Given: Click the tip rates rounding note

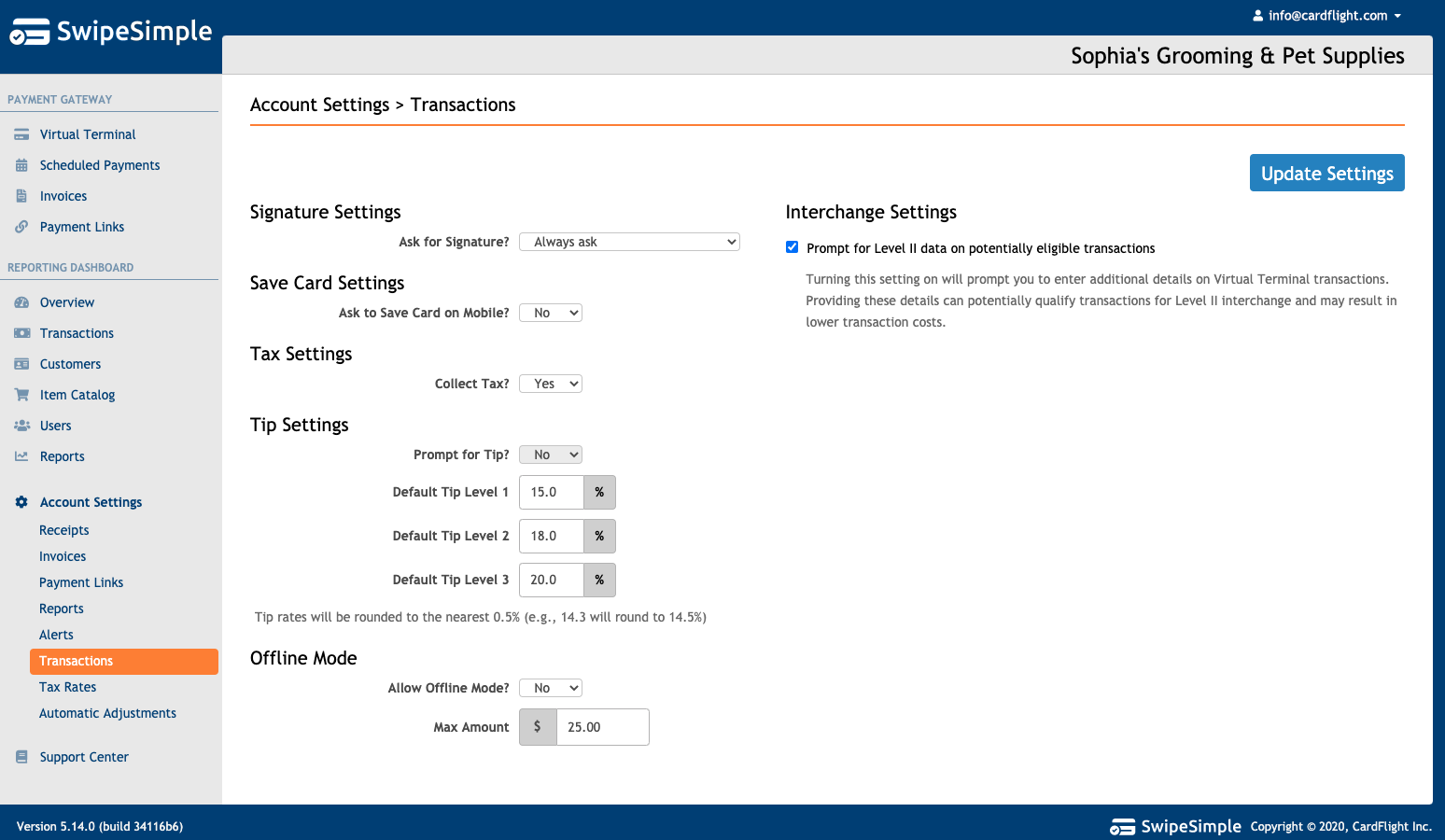Looking at the screenshot, I should (480, 617).
